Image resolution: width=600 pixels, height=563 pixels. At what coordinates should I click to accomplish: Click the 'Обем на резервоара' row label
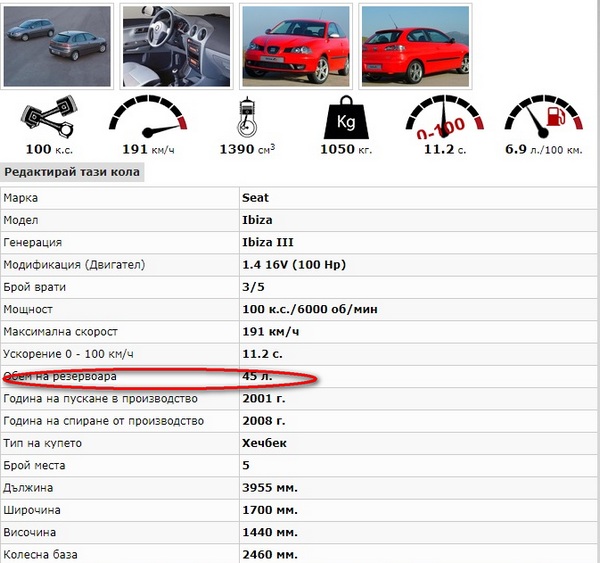tap(60, 377)
